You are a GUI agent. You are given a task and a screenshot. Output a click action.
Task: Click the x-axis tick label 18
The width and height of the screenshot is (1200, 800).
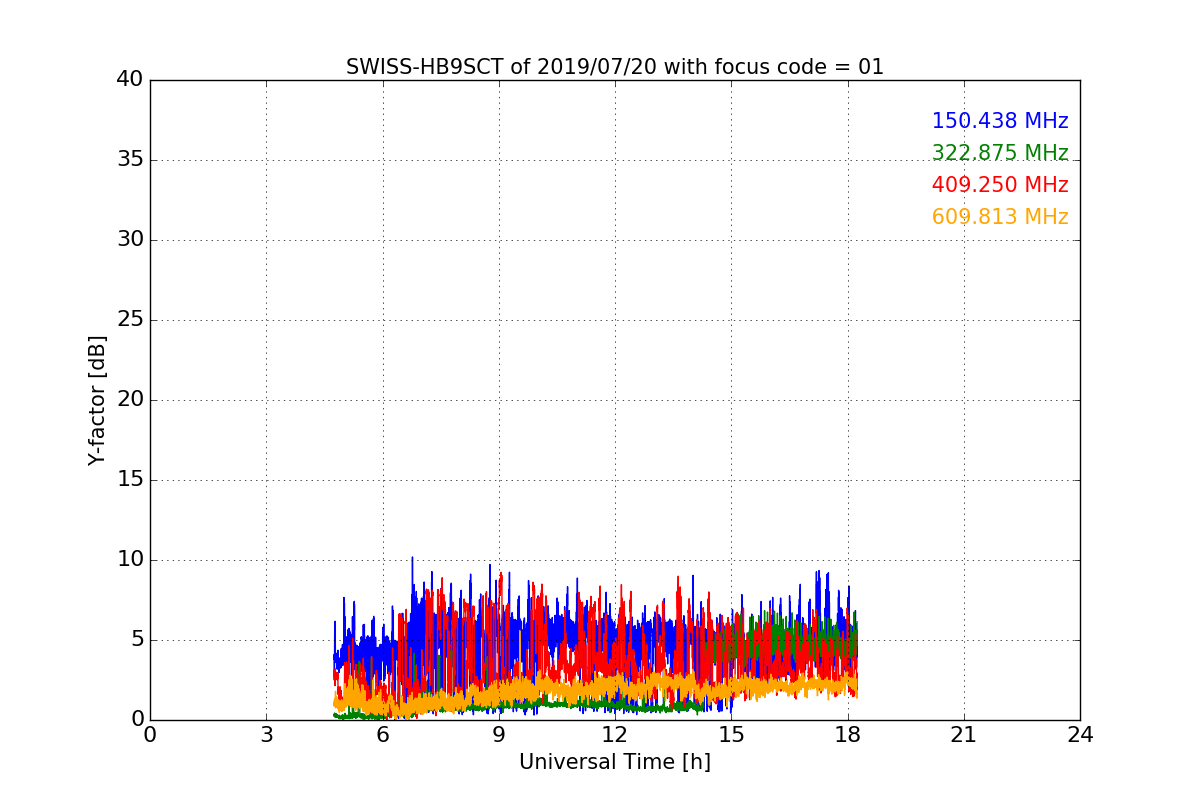pos(848,735)
